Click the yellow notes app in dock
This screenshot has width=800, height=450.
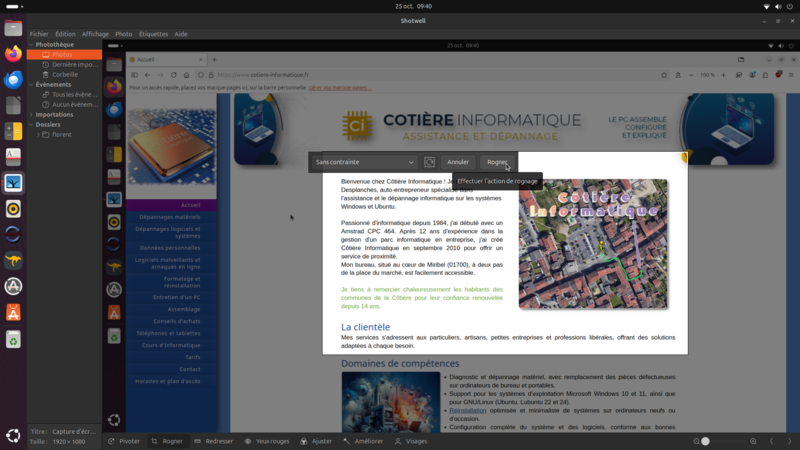tap(13, 131)
